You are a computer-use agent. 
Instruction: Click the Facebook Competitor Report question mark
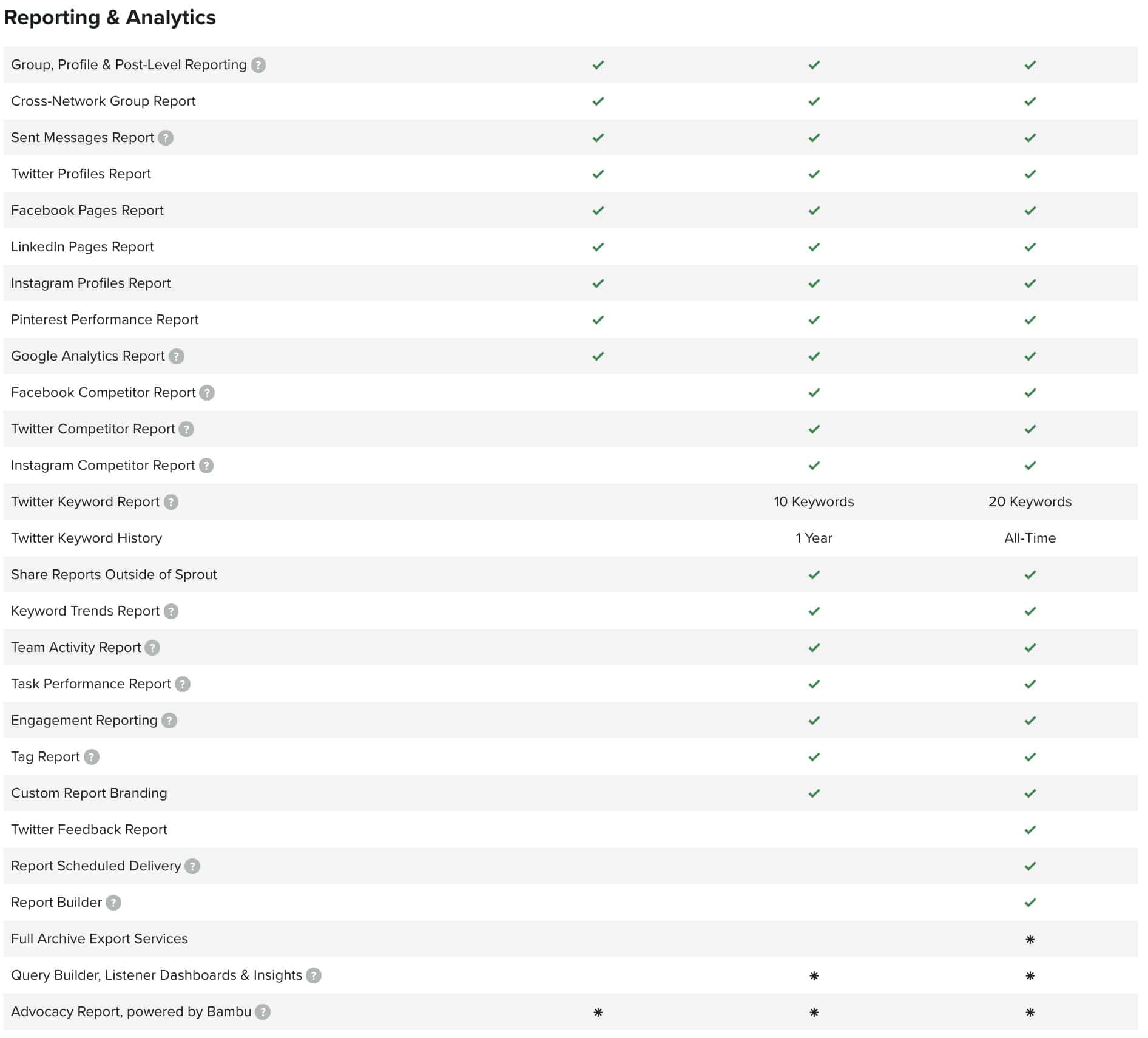pos(207,393)
